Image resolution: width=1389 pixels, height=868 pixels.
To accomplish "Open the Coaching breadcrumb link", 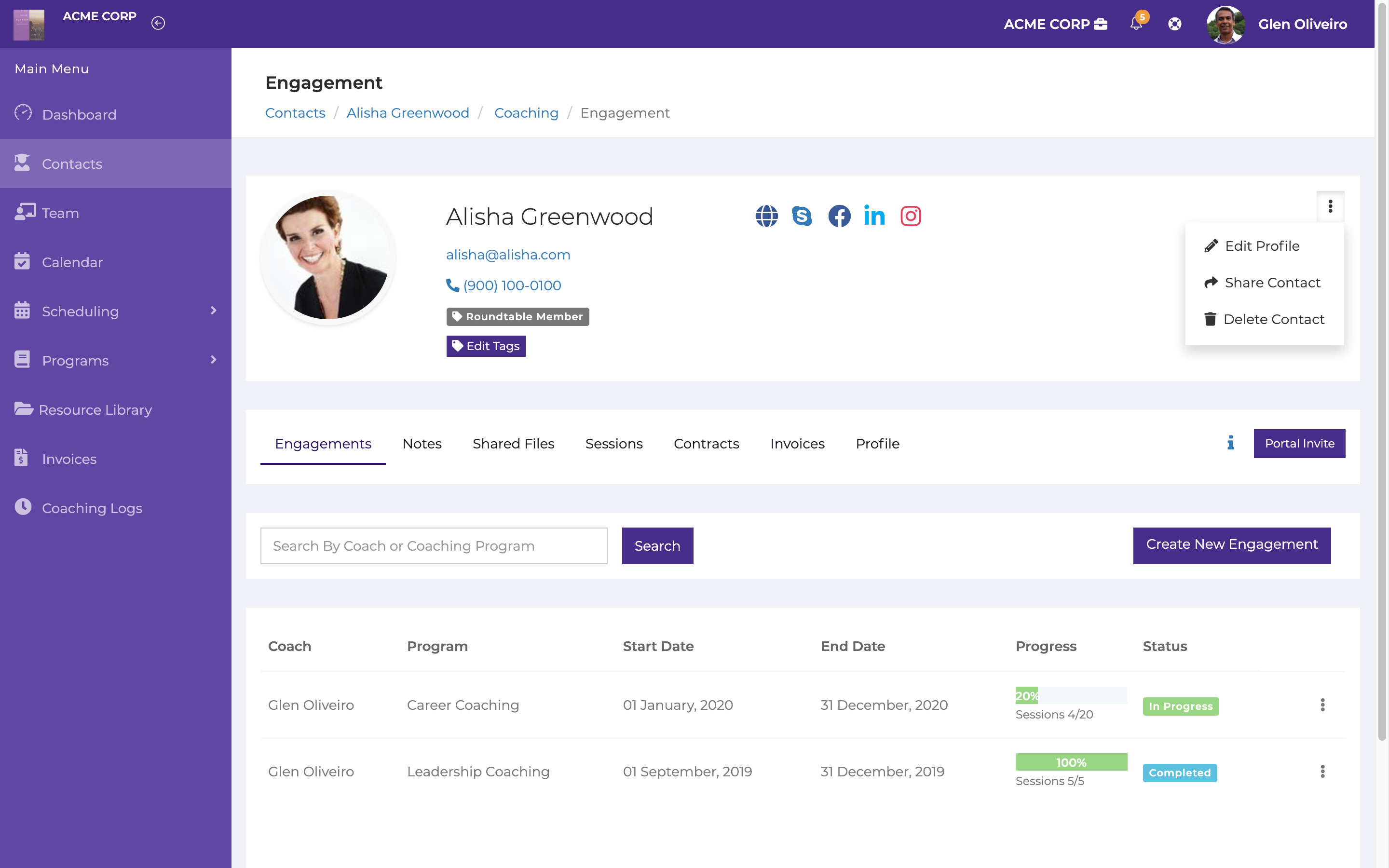I will coord(526,112).
